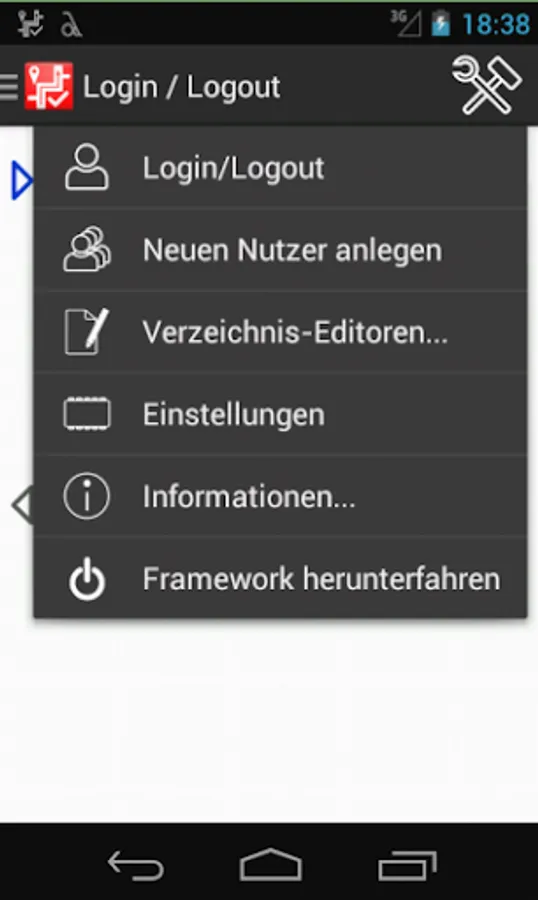Open the wrench and hammer tools menu
538x900 pixels.
coord(487,85)
